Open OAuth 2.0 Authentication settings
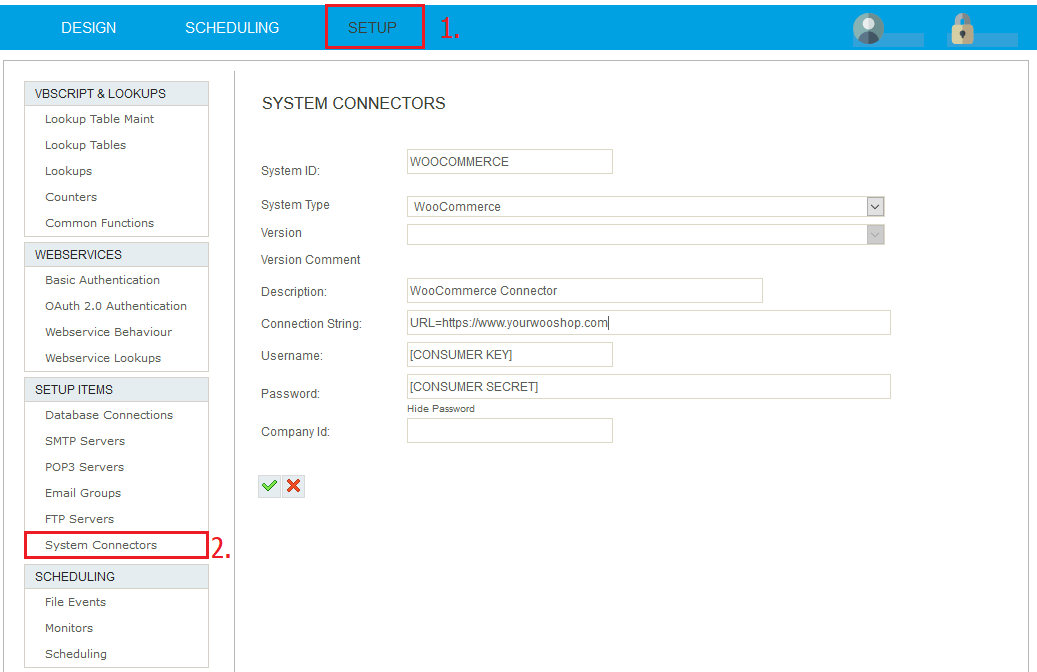The height and width of the screenshot is (672, 1037). 116,306
